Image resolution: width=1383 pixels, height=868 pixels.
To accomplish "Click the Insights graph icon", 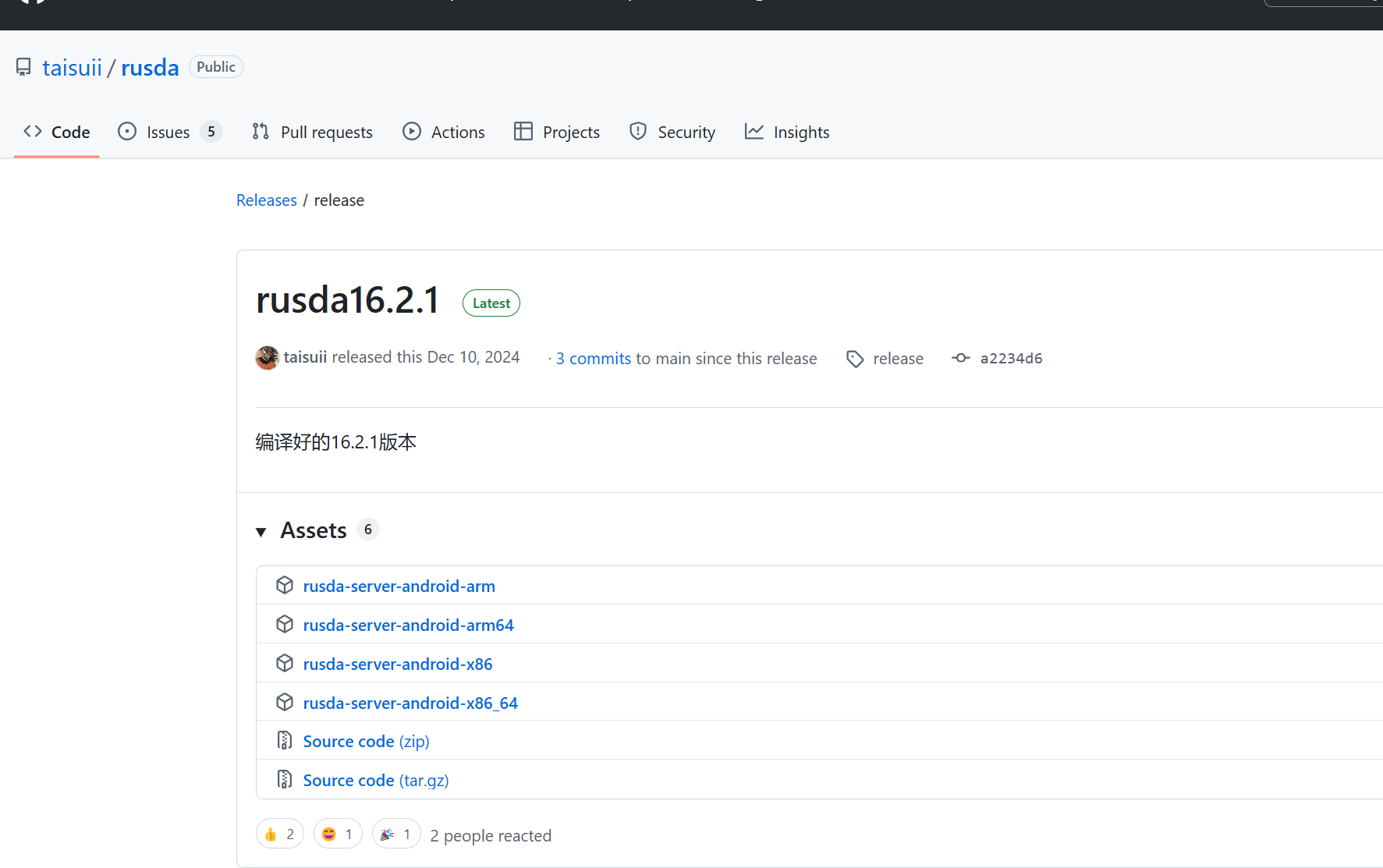I will [754, 132].
